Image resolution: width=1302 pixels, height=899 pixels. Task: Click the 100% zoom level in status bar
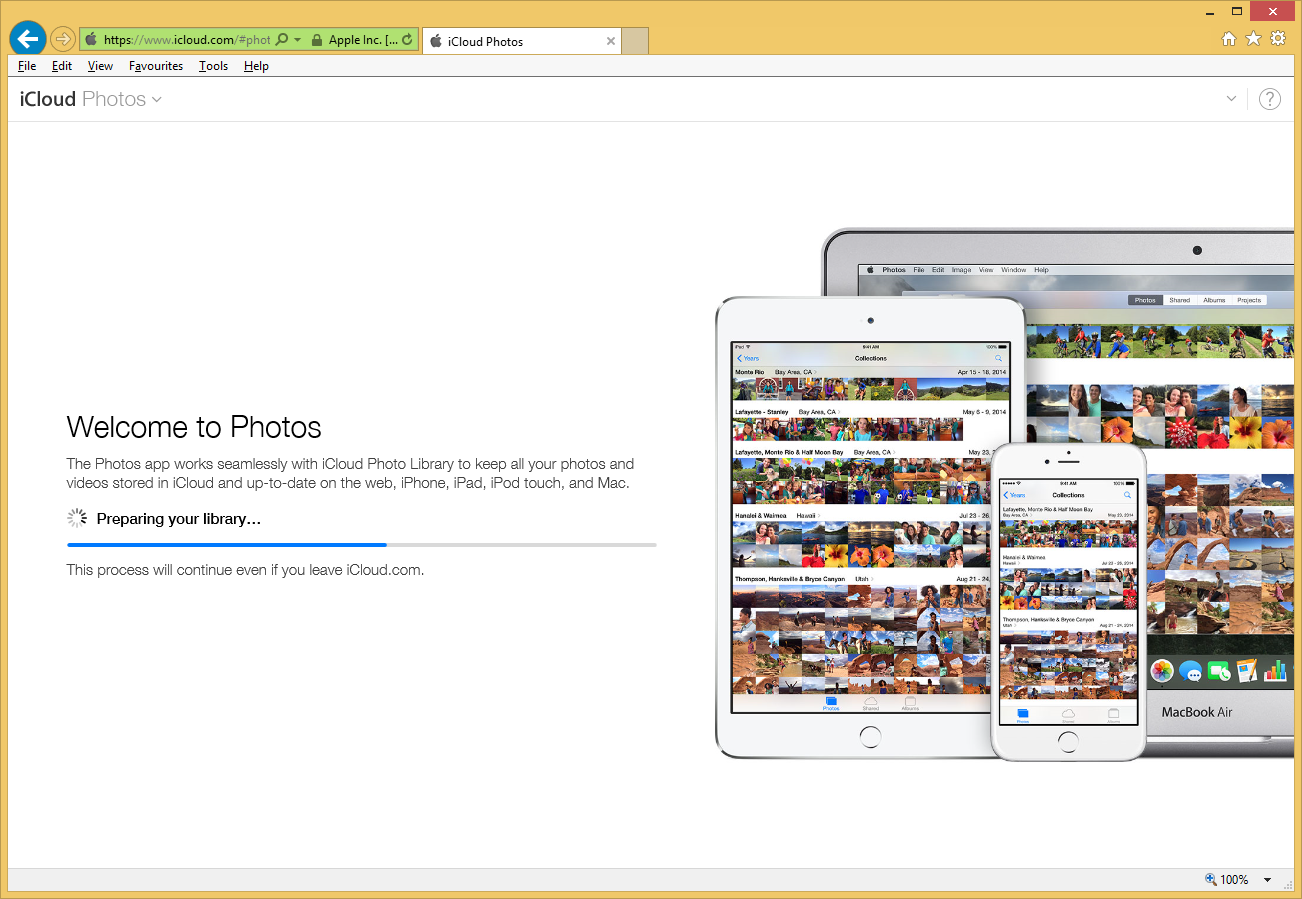tap(1234, 880)
